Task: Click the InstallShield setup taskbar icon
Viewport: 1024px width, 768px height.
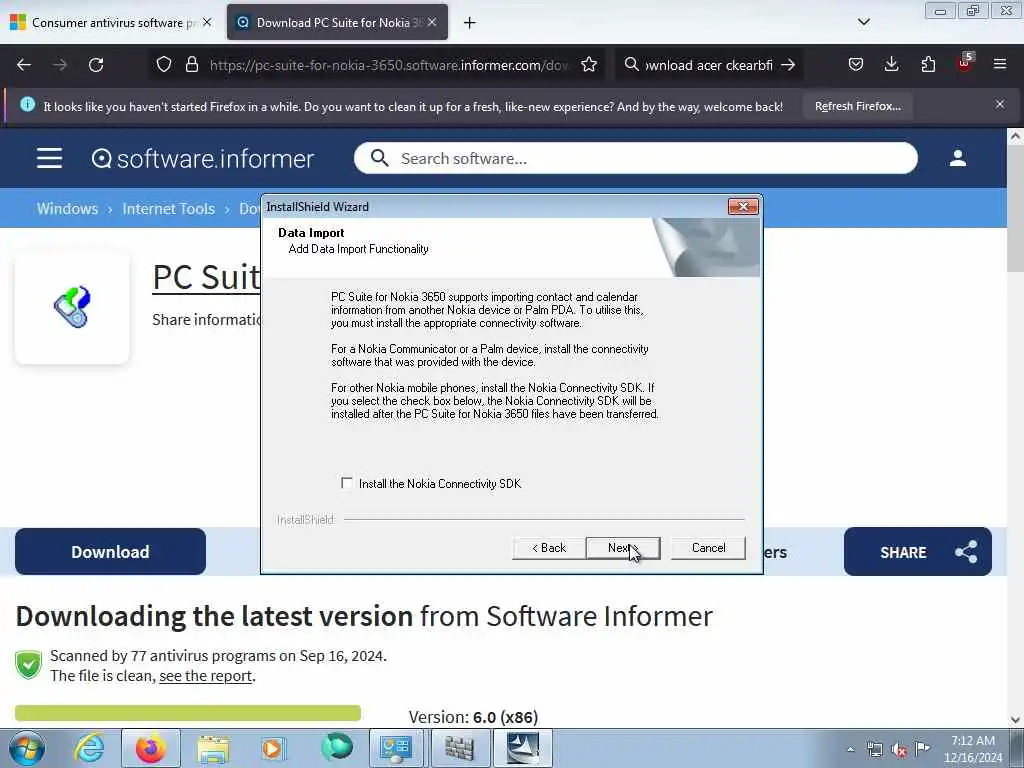Action: click(x=523, y=748)
